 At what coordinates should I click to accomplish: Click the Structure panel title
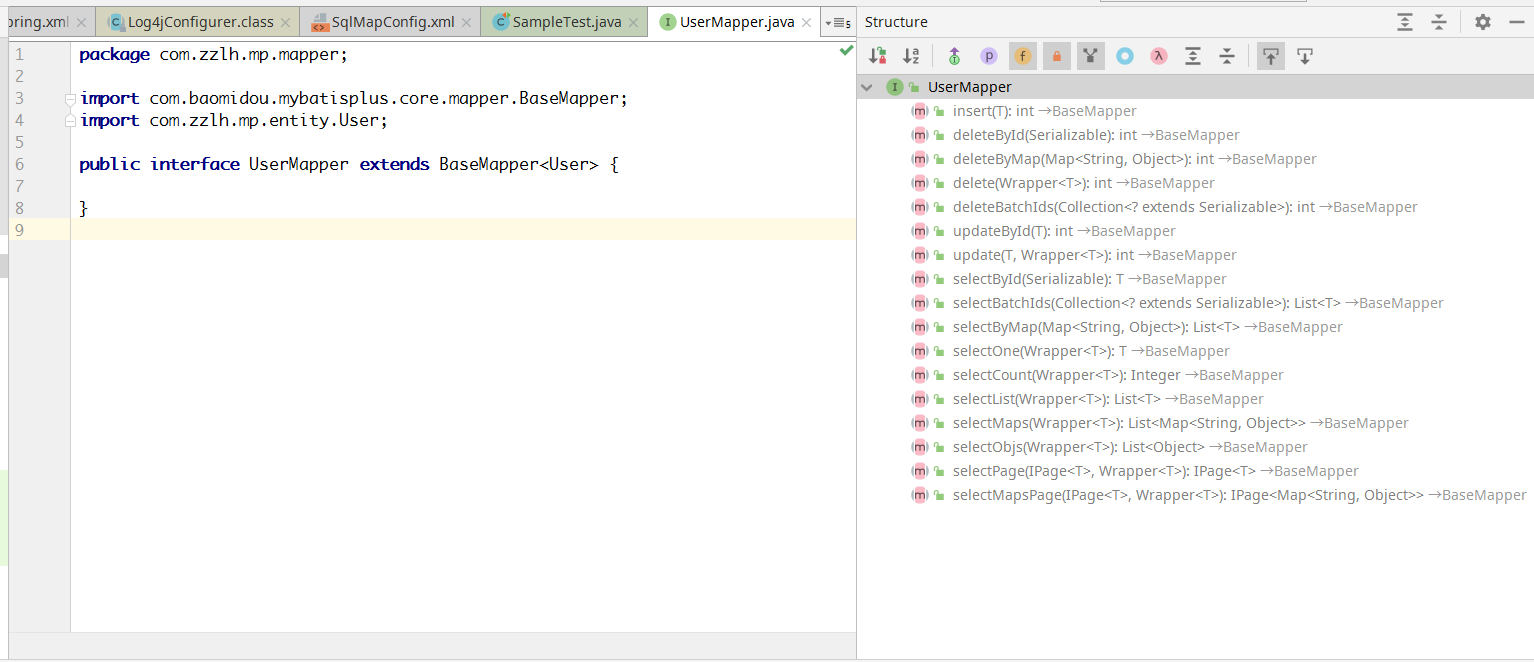tap(896, 22)
